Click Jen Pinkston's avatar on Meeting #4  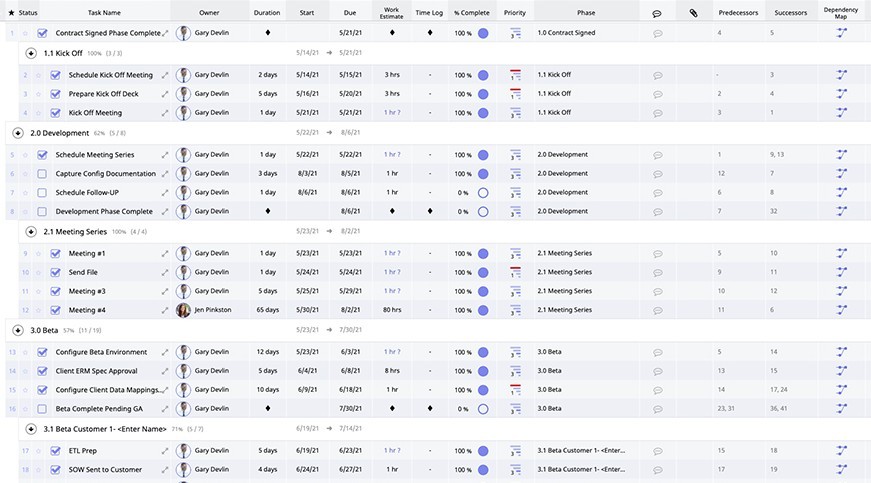183,310
